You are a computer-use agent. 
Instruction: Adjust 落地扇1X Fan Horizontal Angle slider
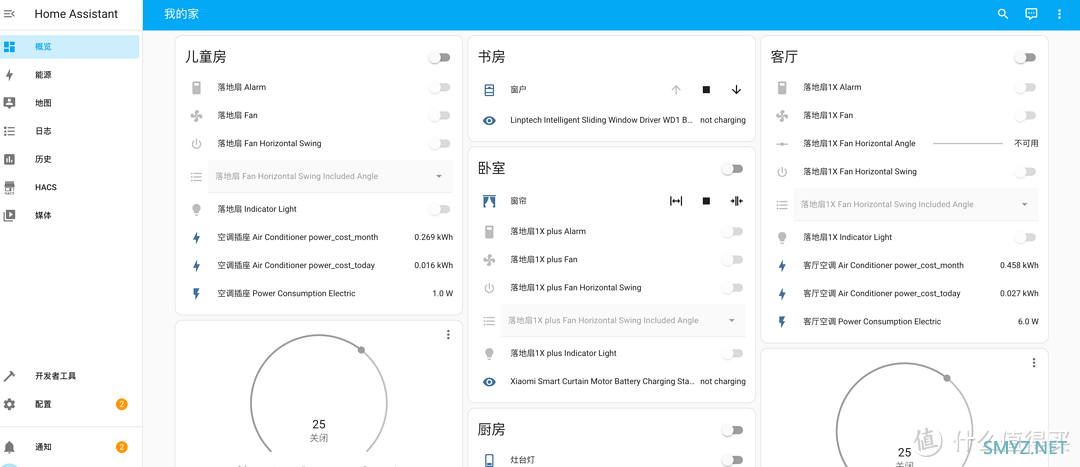pos(968,144)
